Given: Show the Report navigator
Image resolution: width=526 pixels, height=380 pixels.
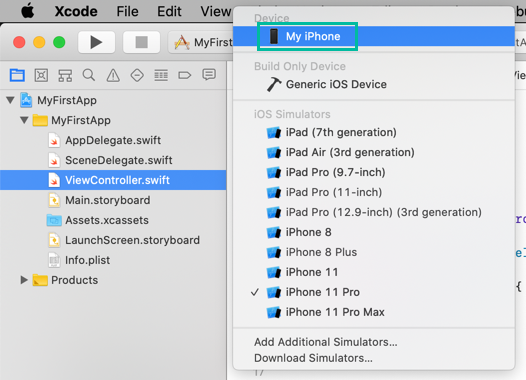Looking at the screenshot, I should point(209,74).
